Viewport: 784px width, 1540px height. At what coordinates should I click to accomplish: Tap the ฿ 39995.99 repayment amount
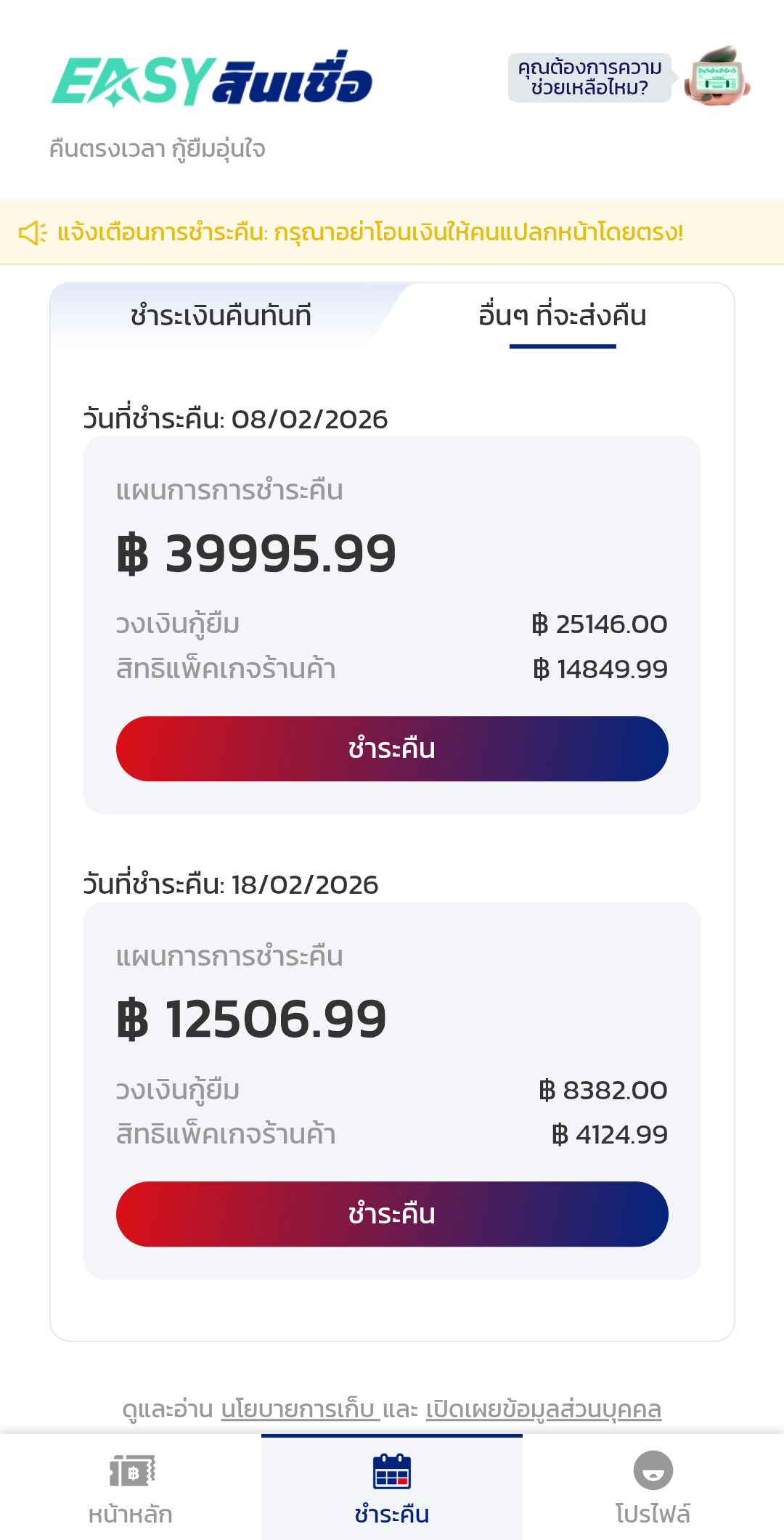pyautogui.click(x=256, y=554)
